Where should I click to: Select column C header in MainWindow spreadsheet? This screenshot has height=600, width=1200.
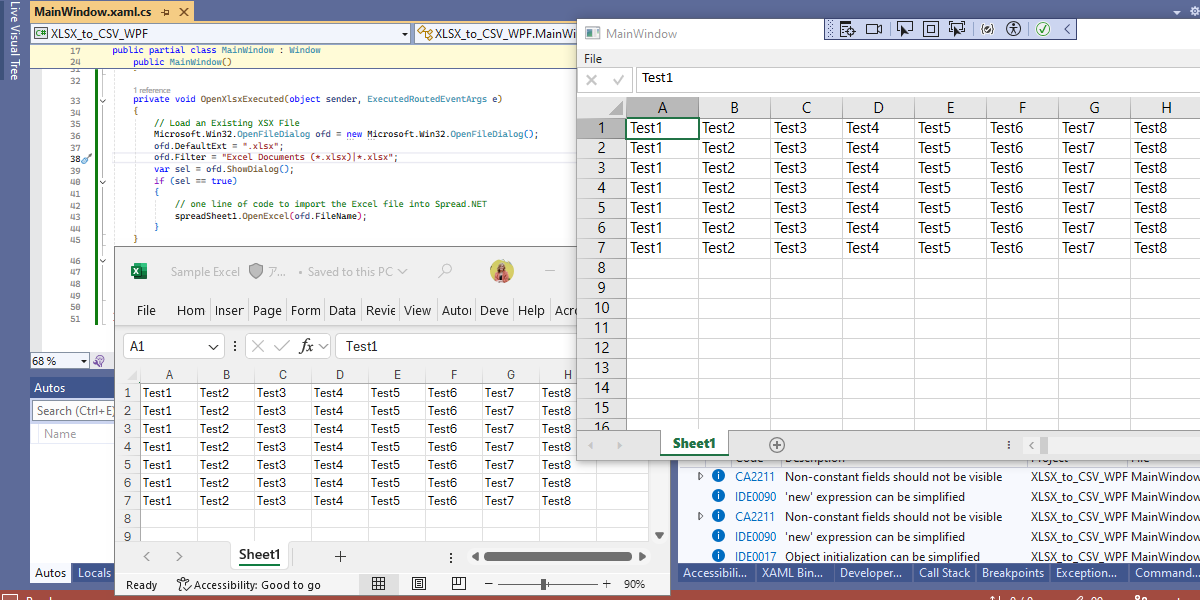tap(806, 108)
